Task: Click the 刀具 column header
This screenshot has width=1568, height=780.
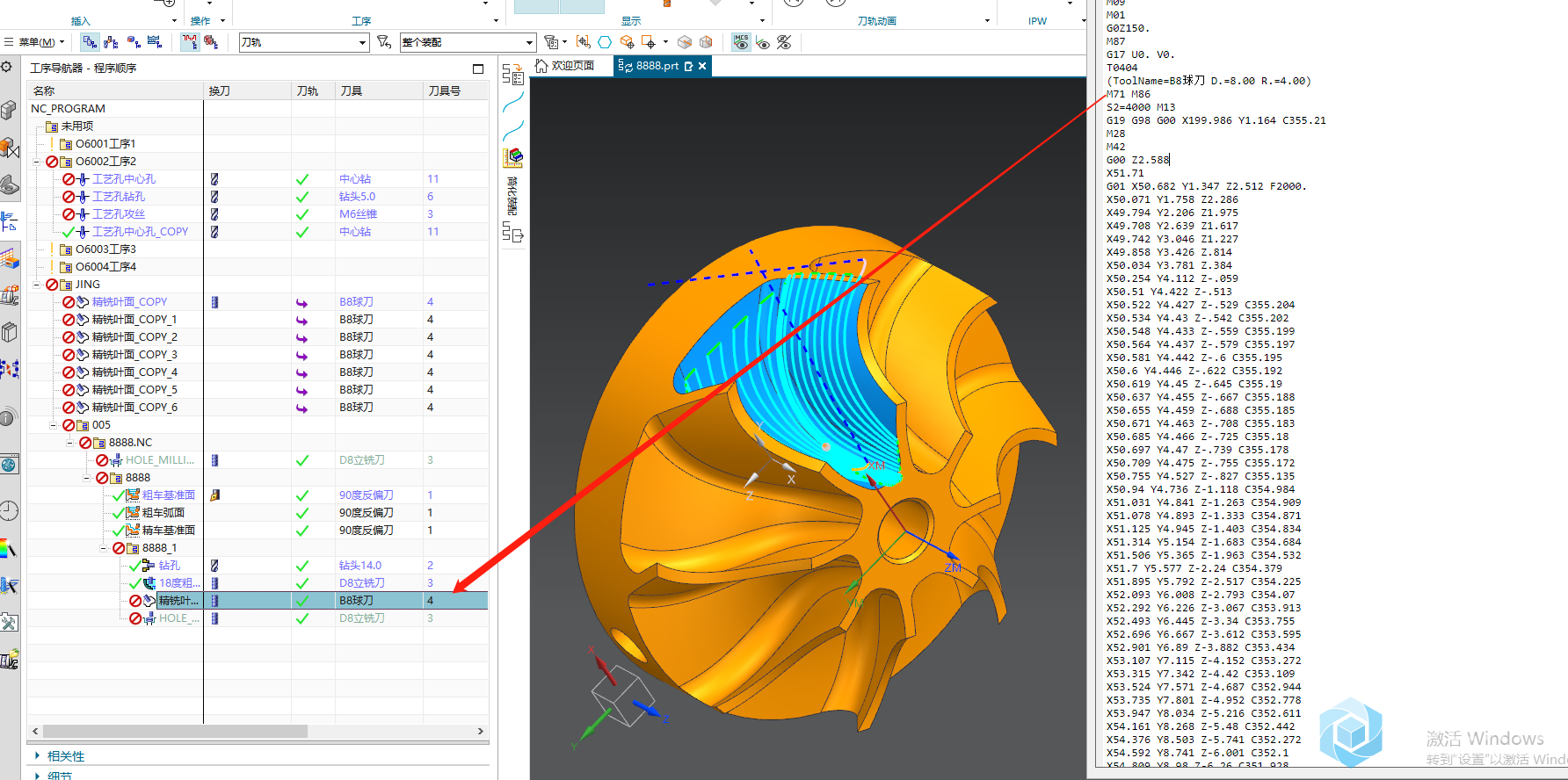Action: [x=379, y=90]
